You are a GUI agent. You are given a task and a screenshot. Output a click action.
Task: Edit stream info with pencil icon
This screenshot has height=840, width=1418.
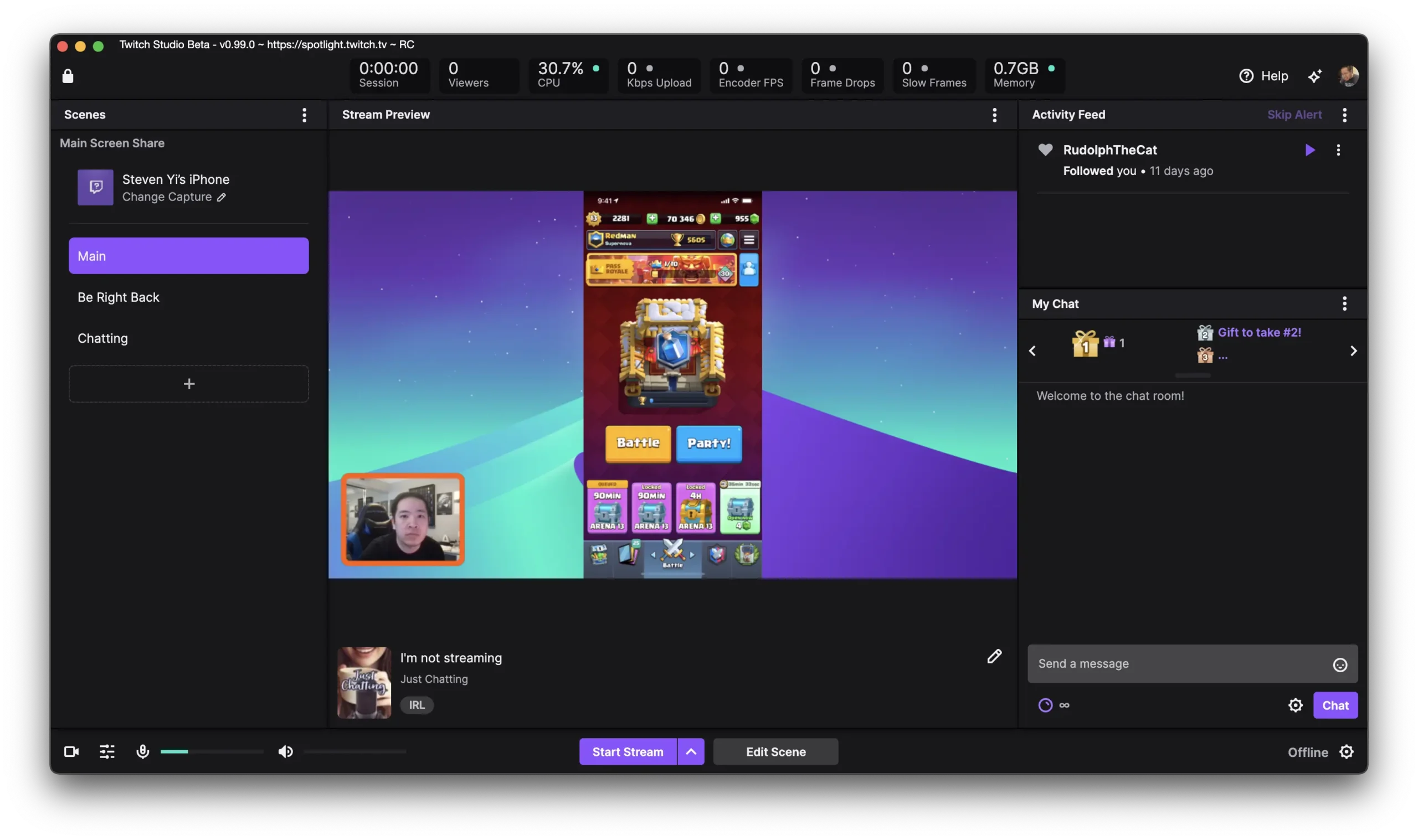click(994, 656)
